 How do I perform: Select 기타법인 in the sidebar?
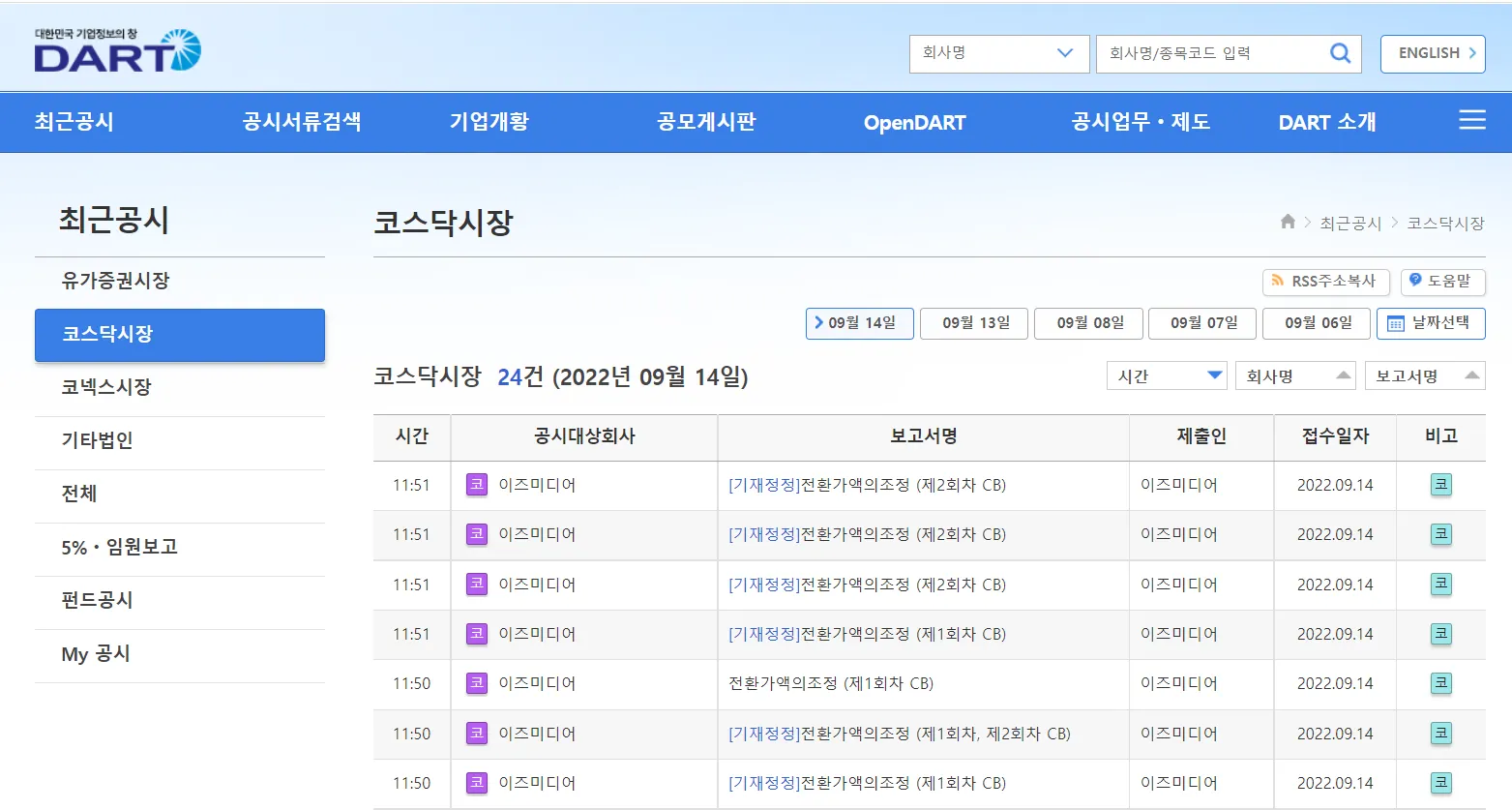coord(180,440)
